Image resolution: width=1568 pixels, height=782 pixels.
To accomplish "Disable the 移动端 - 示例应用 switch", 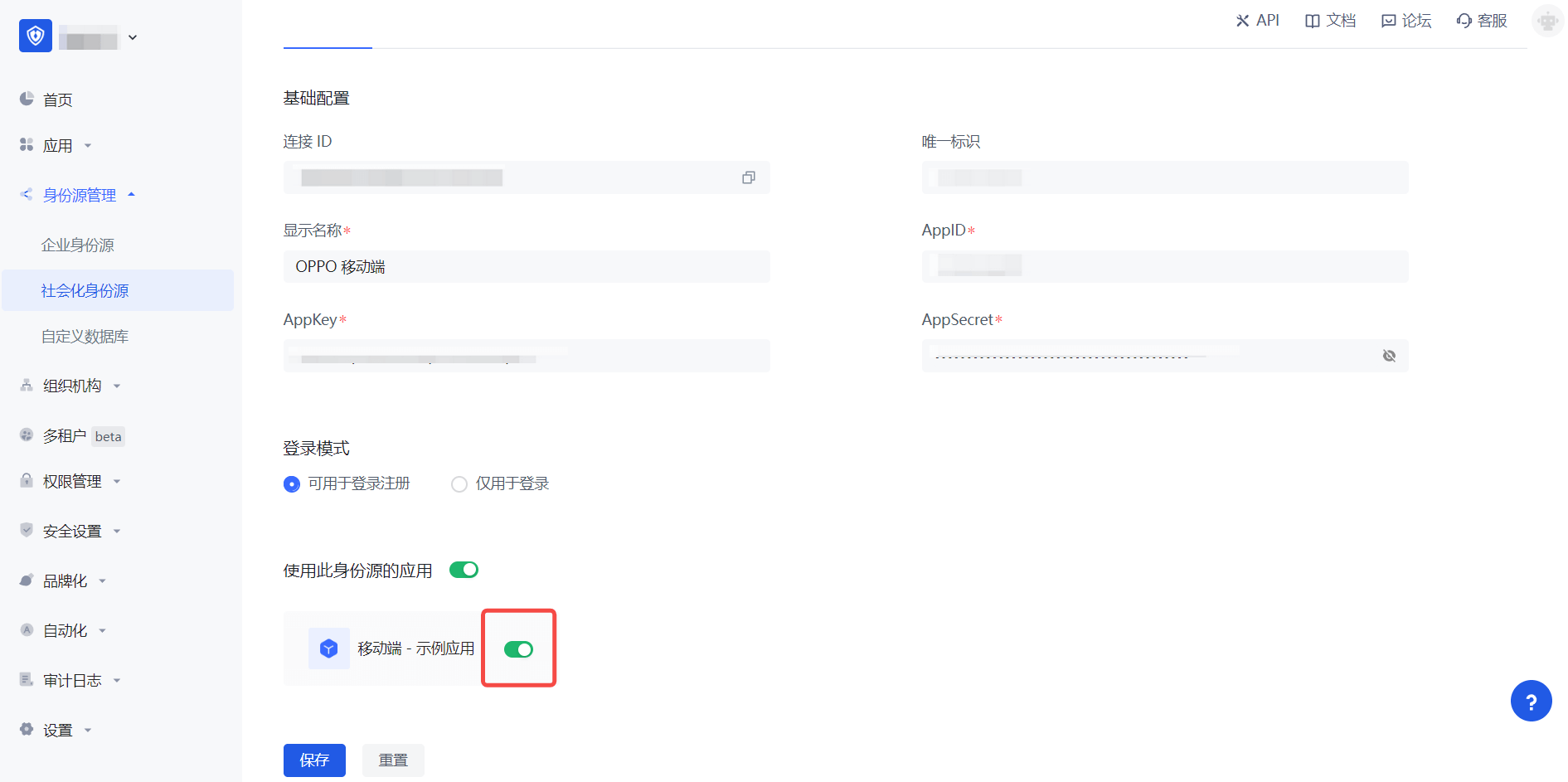I will pyautogui.click(x=518, y=649).
